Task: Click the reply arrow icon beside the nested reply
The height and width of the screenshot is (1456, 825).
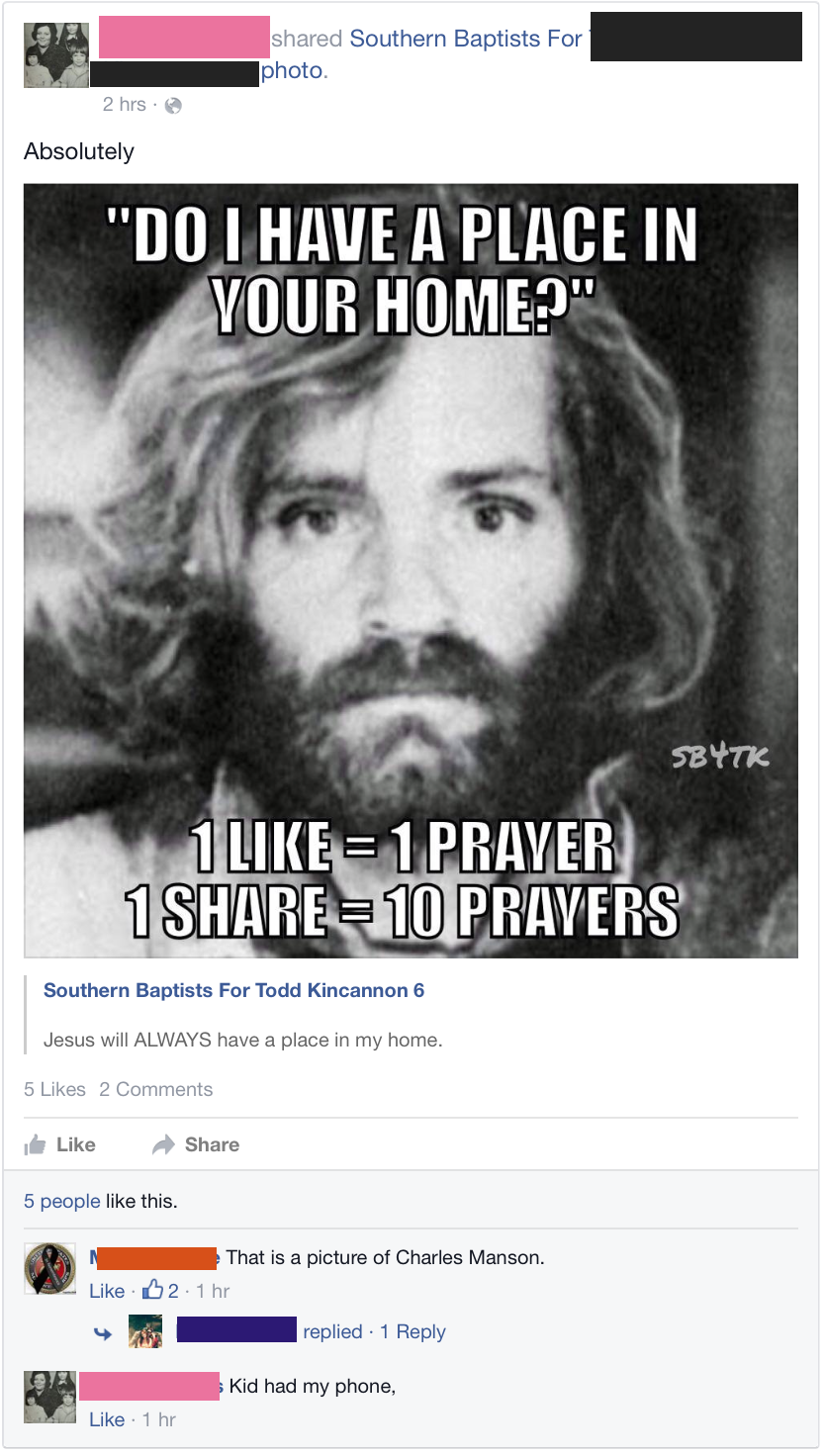Action: click(101, 1332)
